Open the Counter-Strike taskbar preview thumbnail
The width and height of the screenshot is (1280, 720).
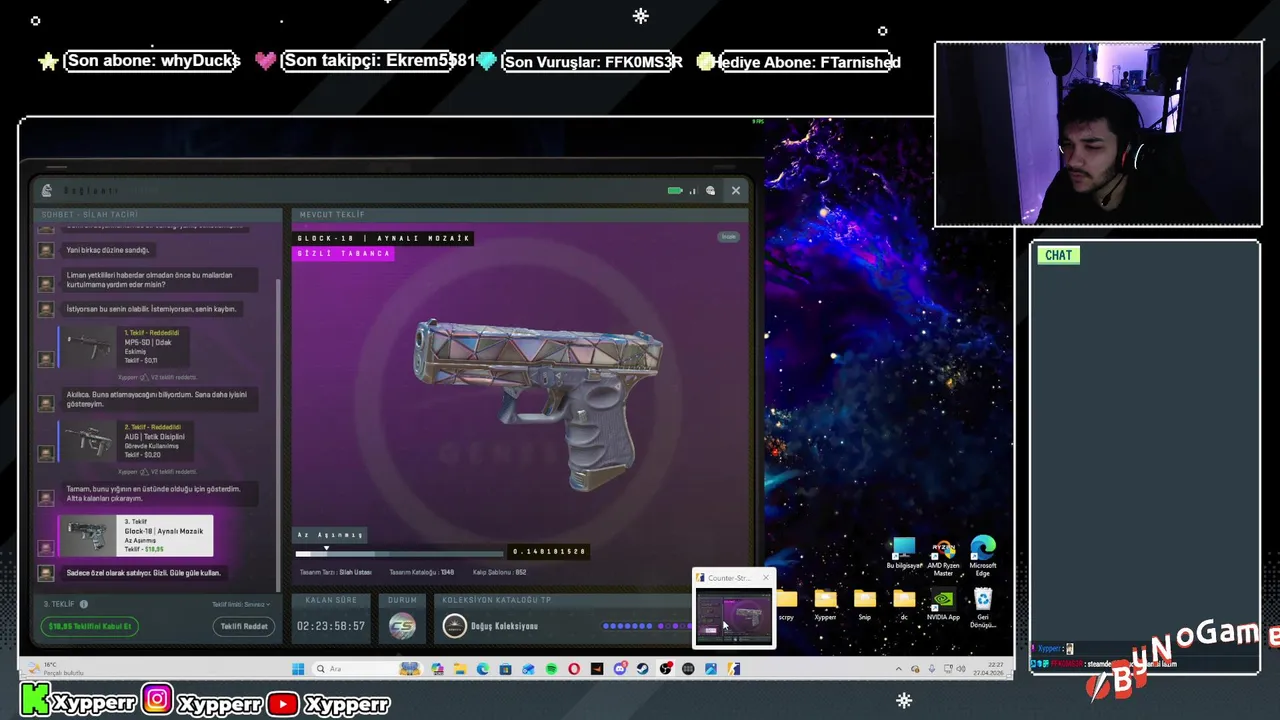pyautogui.click(x=734, y=615)
